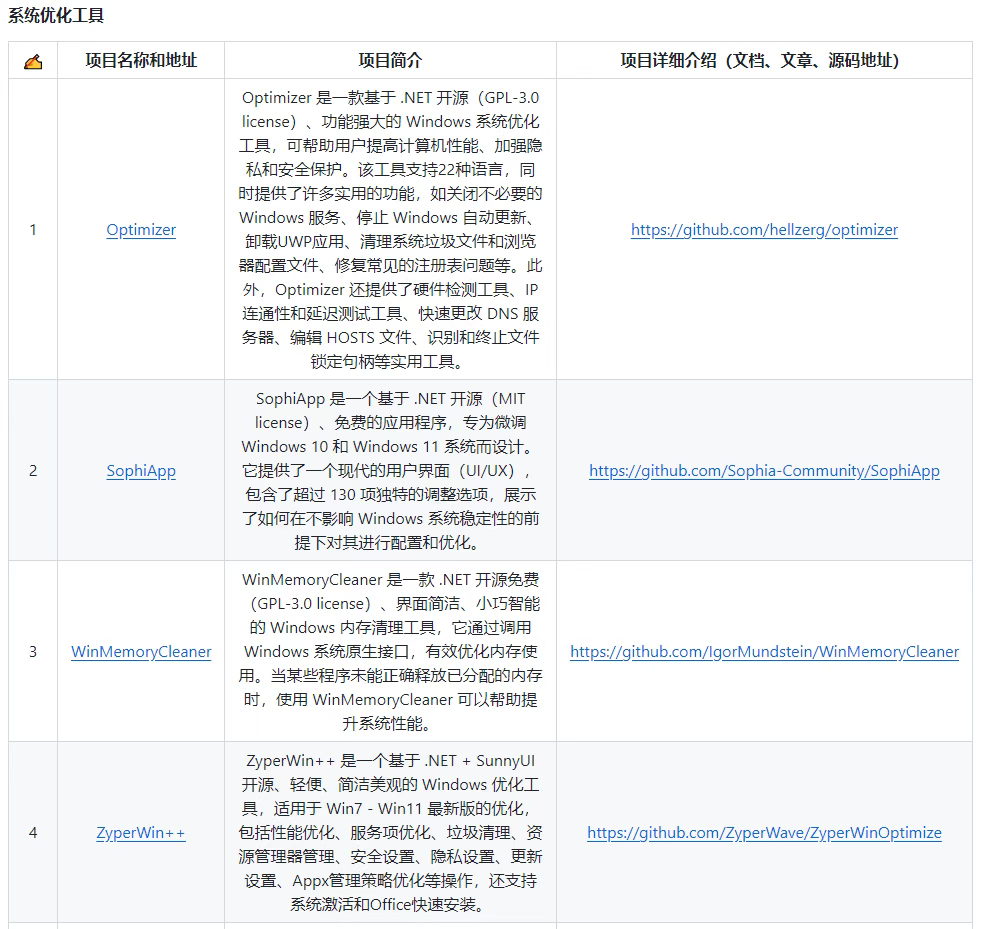985x929 pixels.
Task: Click the 项目名称和地址 column header
Action: tap(141, 60)
